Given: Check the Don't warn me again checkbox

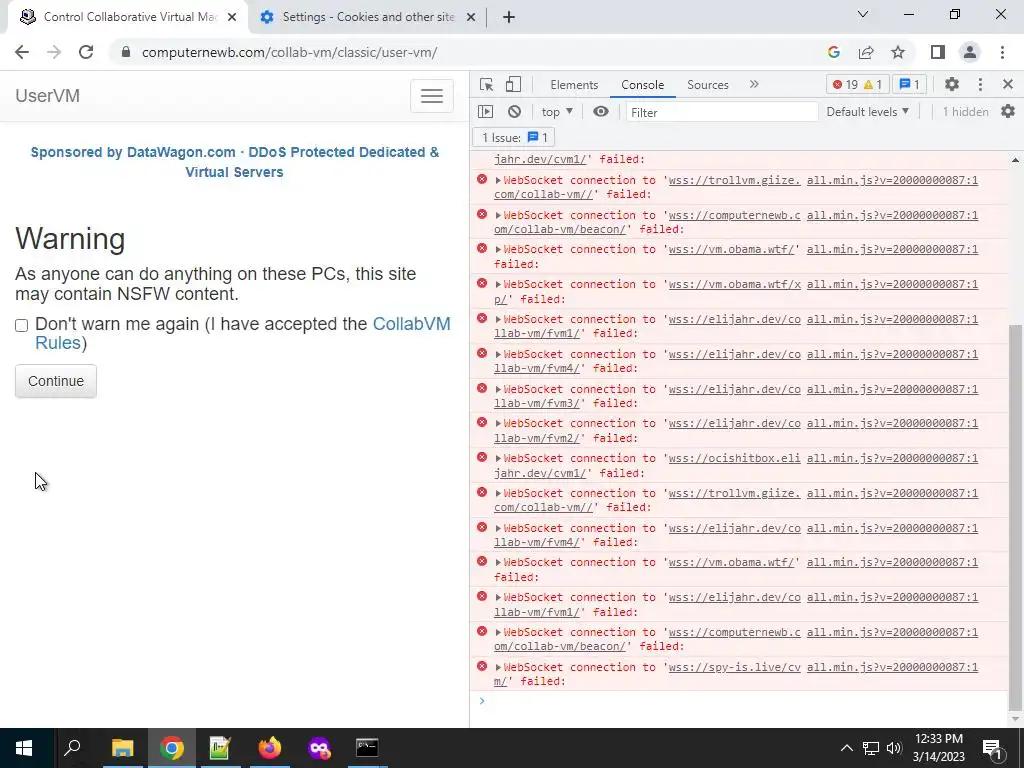Looking at the screenshot, I should point(22,325).
